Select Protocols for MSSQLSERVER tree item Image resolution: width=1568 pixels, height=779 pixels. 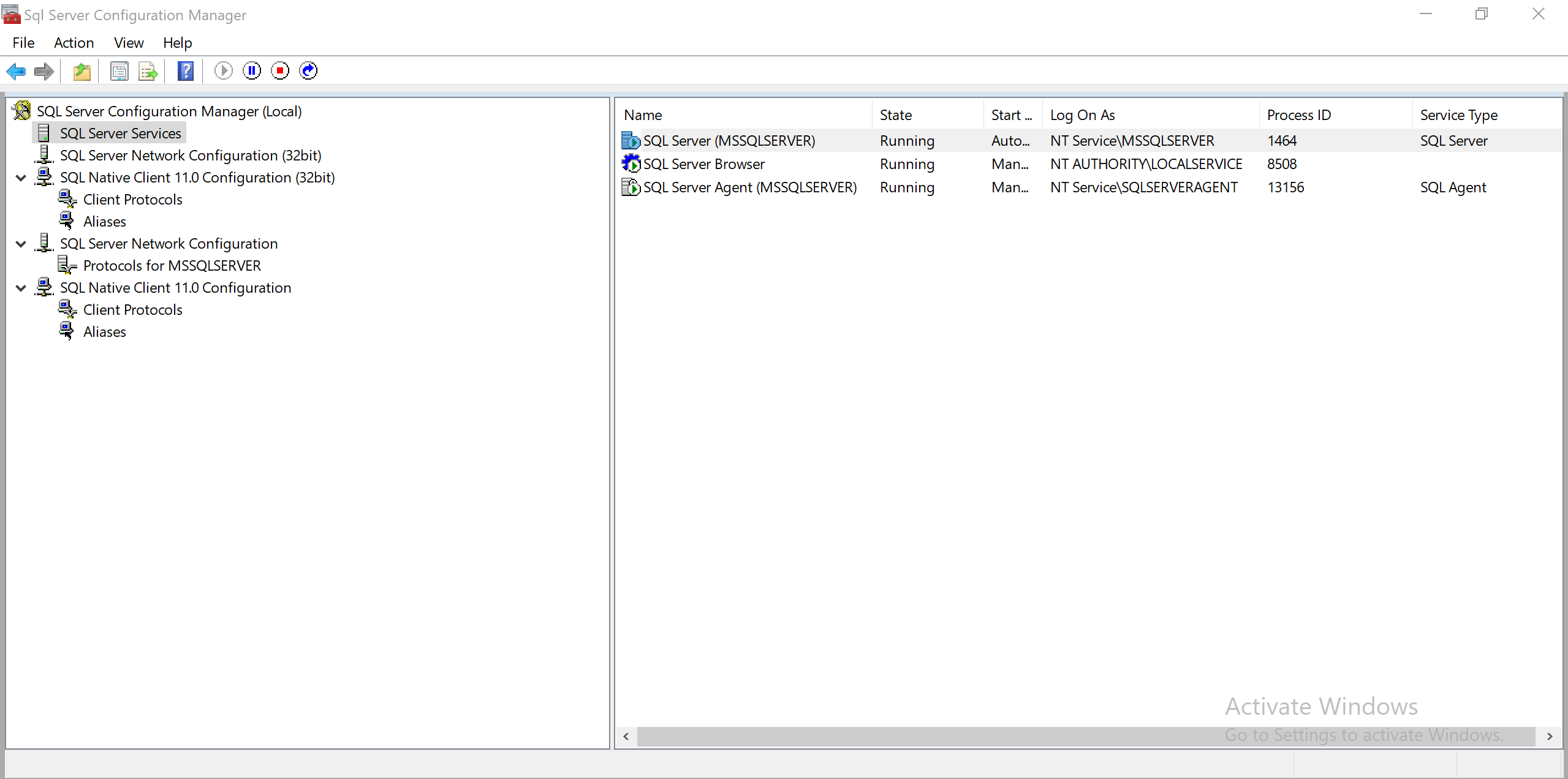(172, 266)
